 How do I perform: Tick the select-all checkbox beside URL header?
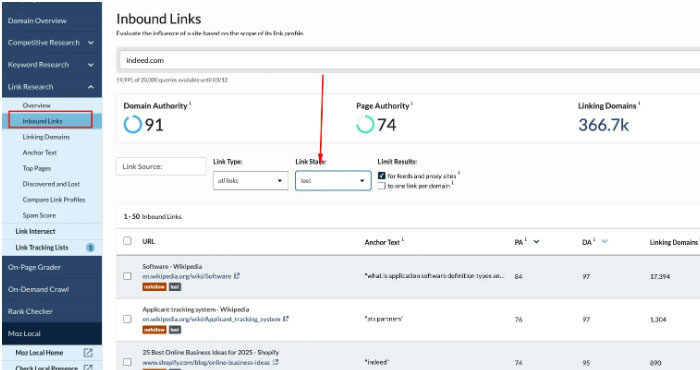pos(127,241)
